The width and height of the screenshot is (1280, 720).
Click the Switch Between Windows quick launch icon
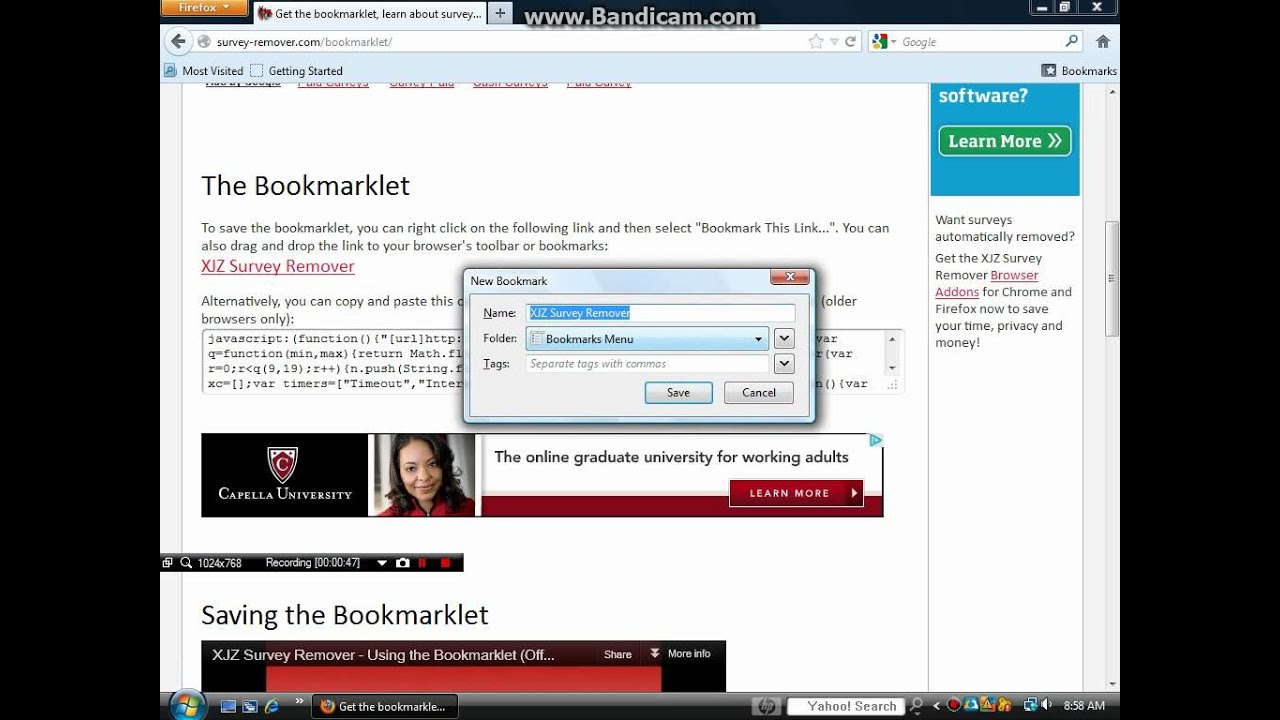click(250, 706)
